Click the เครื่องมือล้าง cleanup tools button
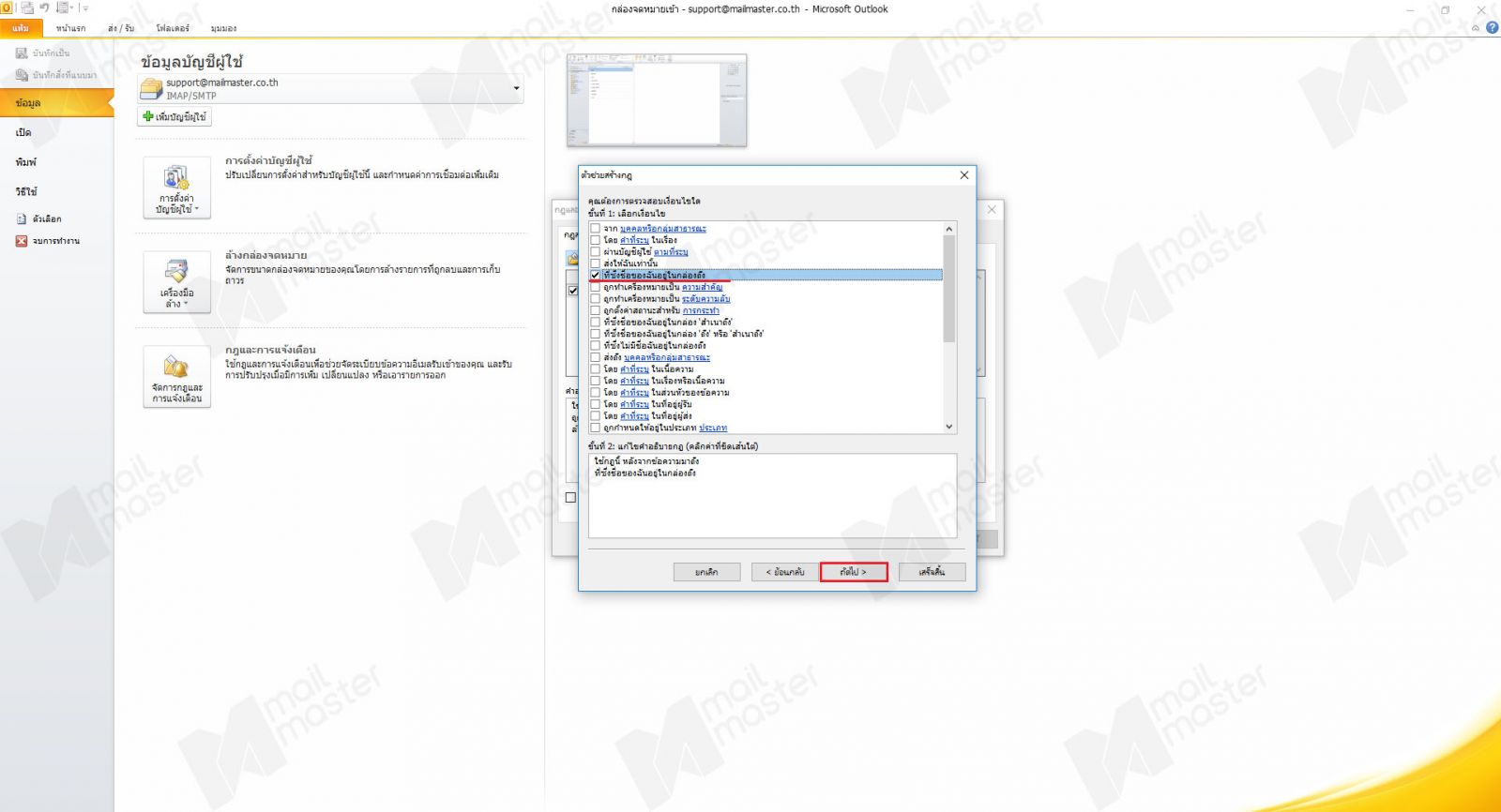 point(176,282)
